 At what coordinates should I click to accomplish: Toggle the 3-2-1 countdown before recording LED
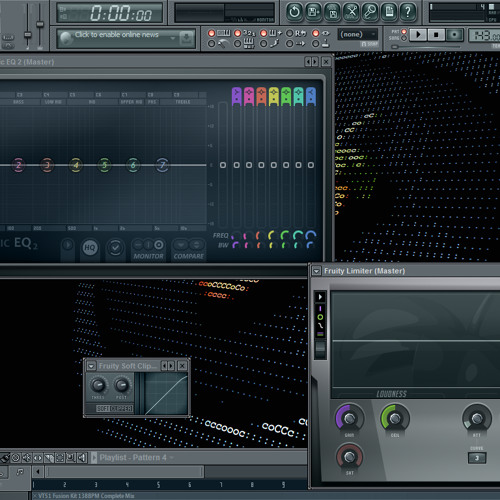237,33
